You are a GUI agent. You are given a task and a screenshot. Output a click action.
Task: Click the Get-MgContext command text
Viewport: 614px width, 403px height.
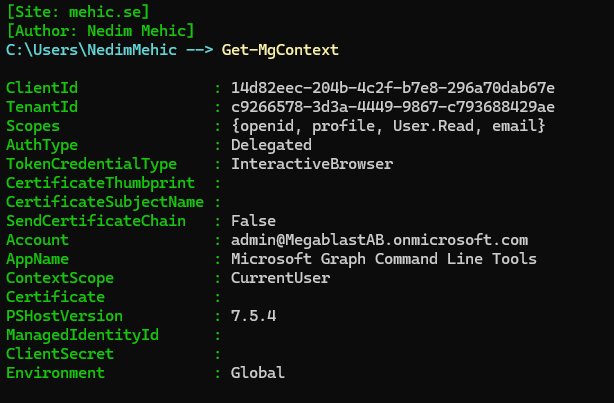[281, 49]
